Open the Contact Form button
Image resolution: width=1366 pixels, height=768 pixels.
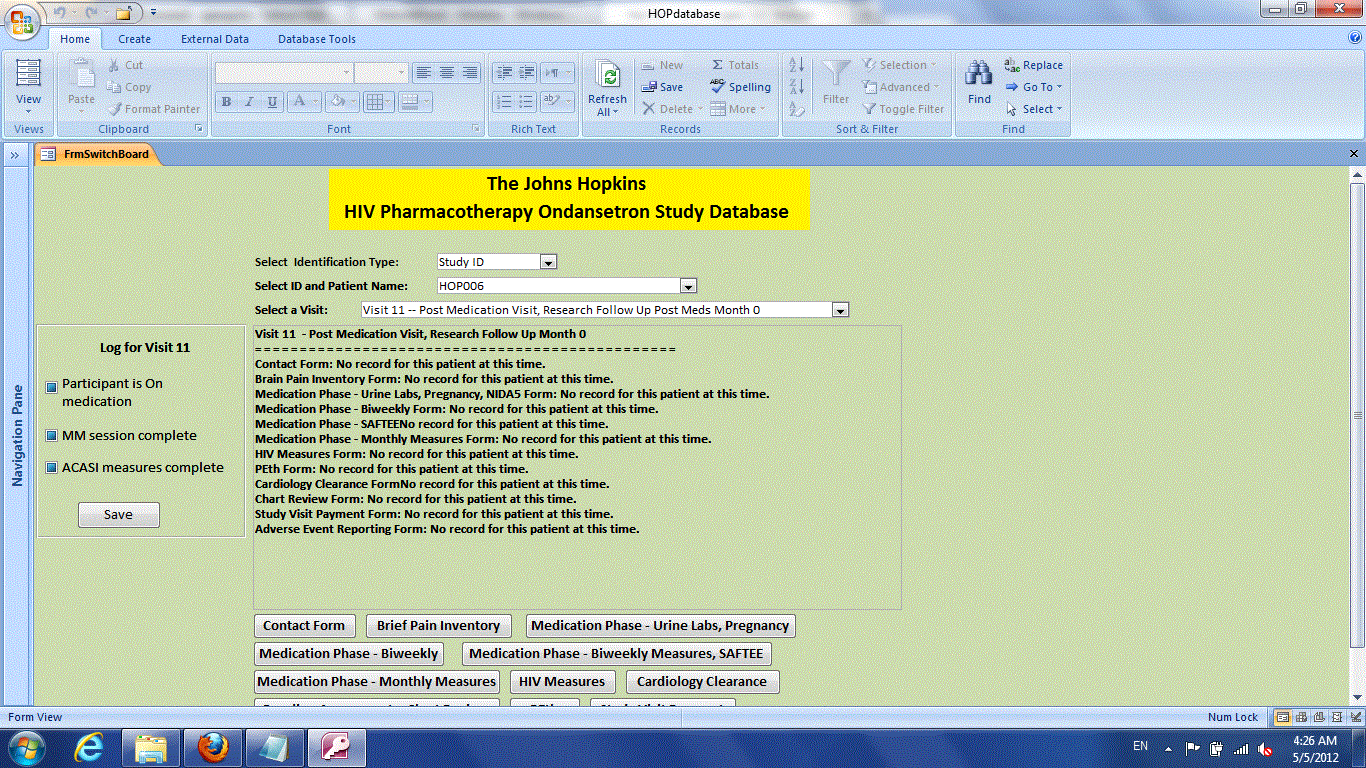coord(304,626)
